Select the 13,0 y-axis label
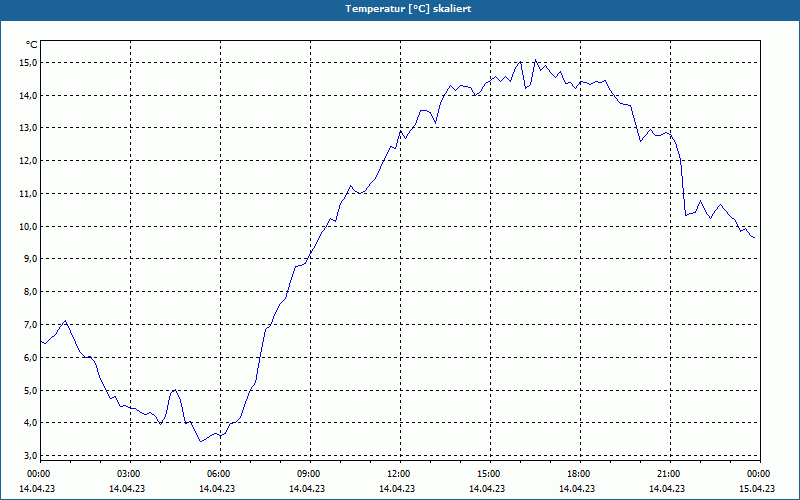800x500 pixels. (29, 128)
